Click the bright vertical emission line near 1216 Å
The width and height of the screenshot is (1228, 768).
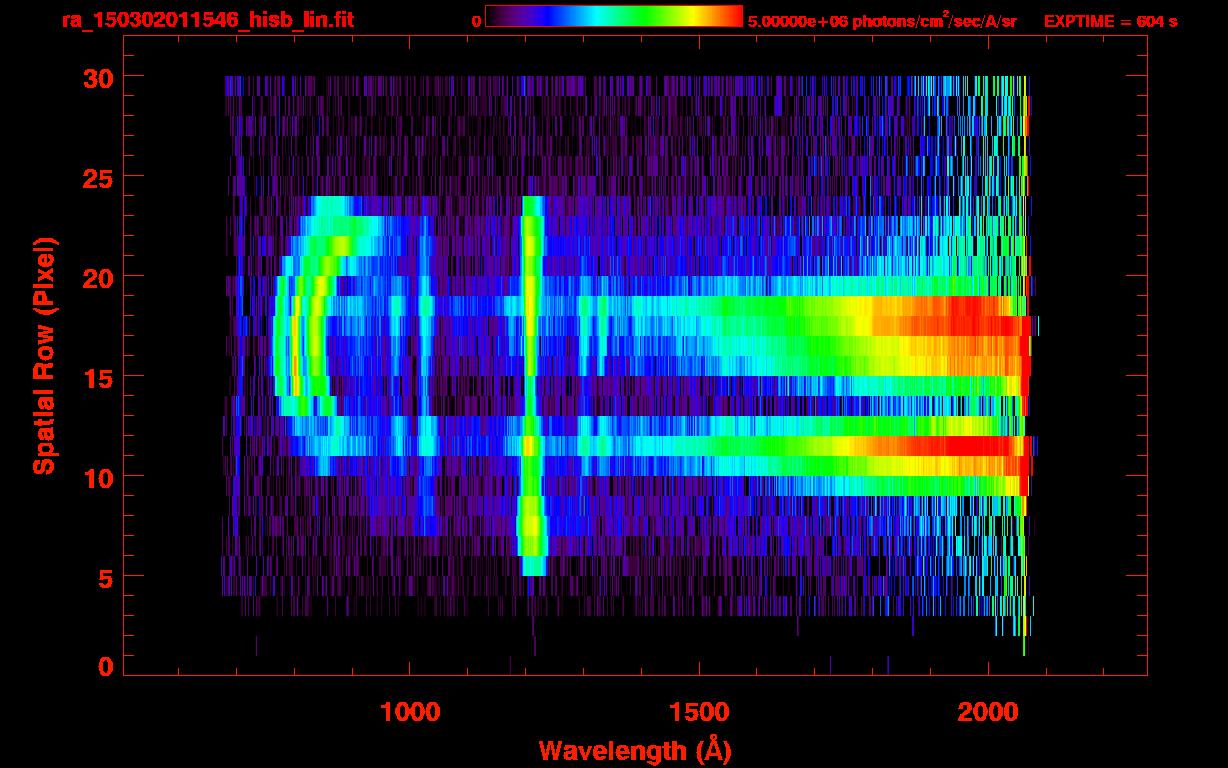532,385
